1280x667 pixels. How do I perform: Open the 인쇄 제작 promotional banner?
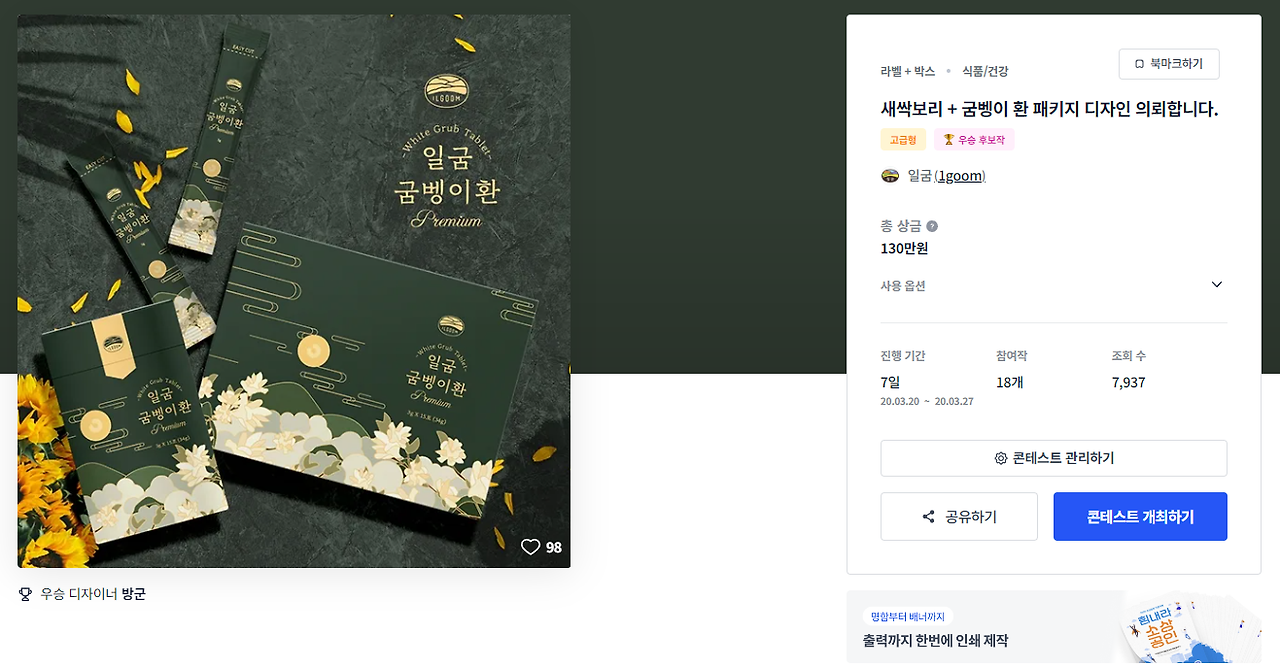[x=1054, y=627]
